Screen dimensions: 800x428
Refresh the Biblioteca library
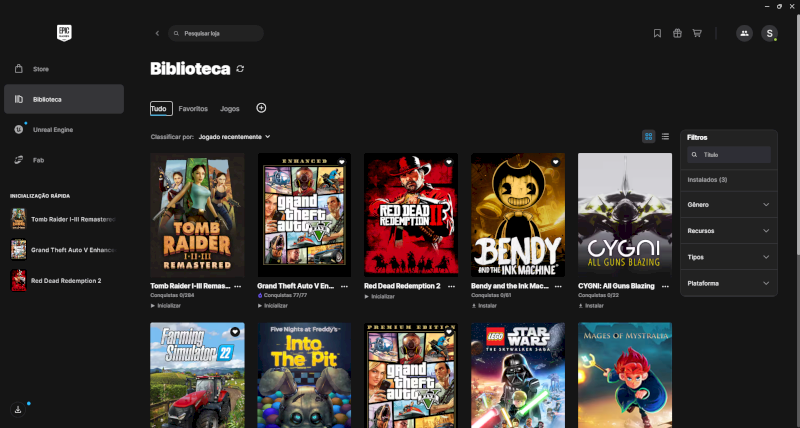coord(240,69)
